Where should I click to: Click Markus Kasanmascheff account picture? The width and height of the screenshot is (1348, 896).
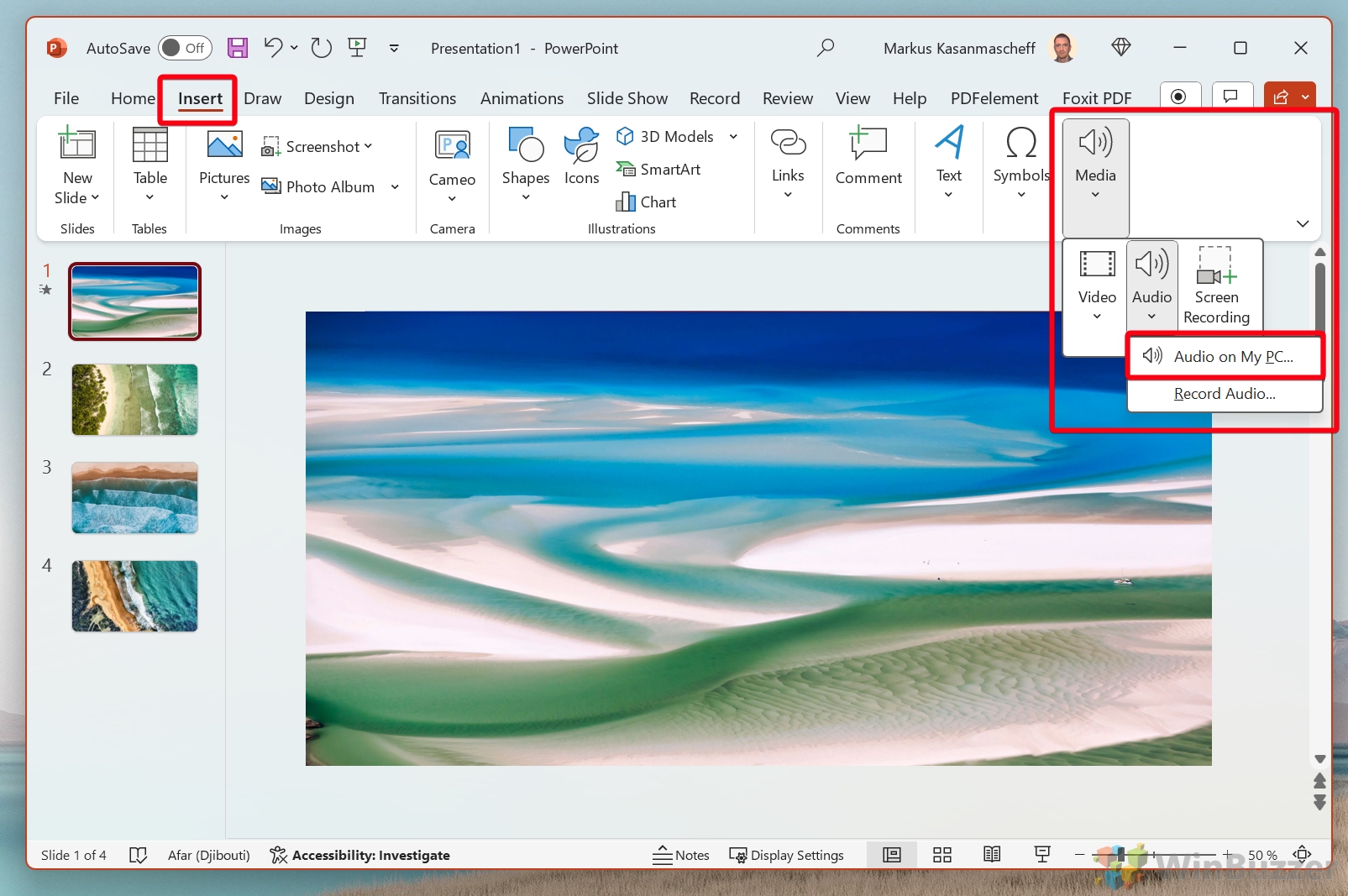pyautogui.click(x=1062, y=48)
